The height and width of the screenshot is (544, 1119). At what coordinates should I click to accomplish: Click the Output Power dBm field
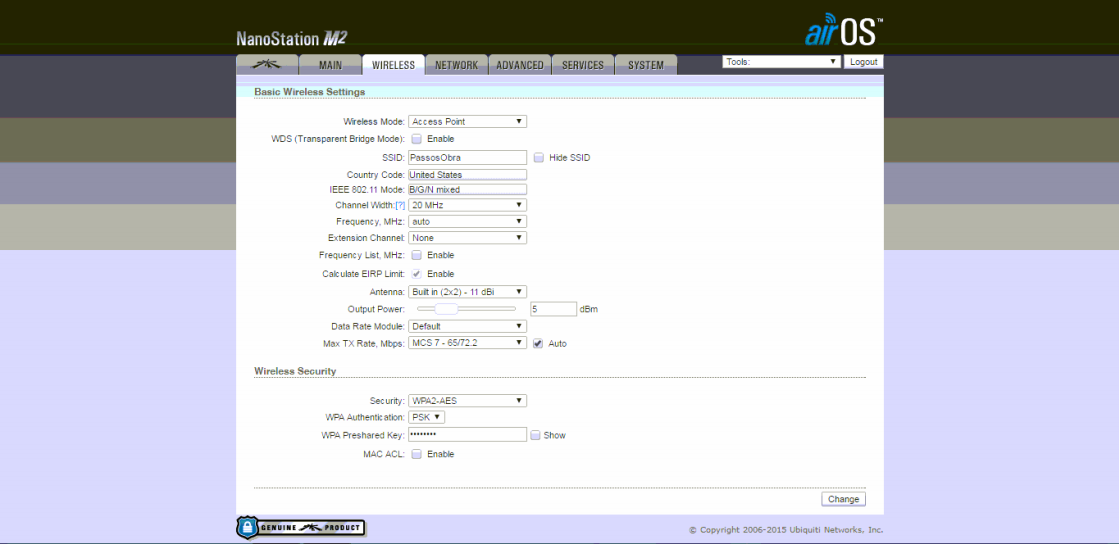[x=553, y=309]
